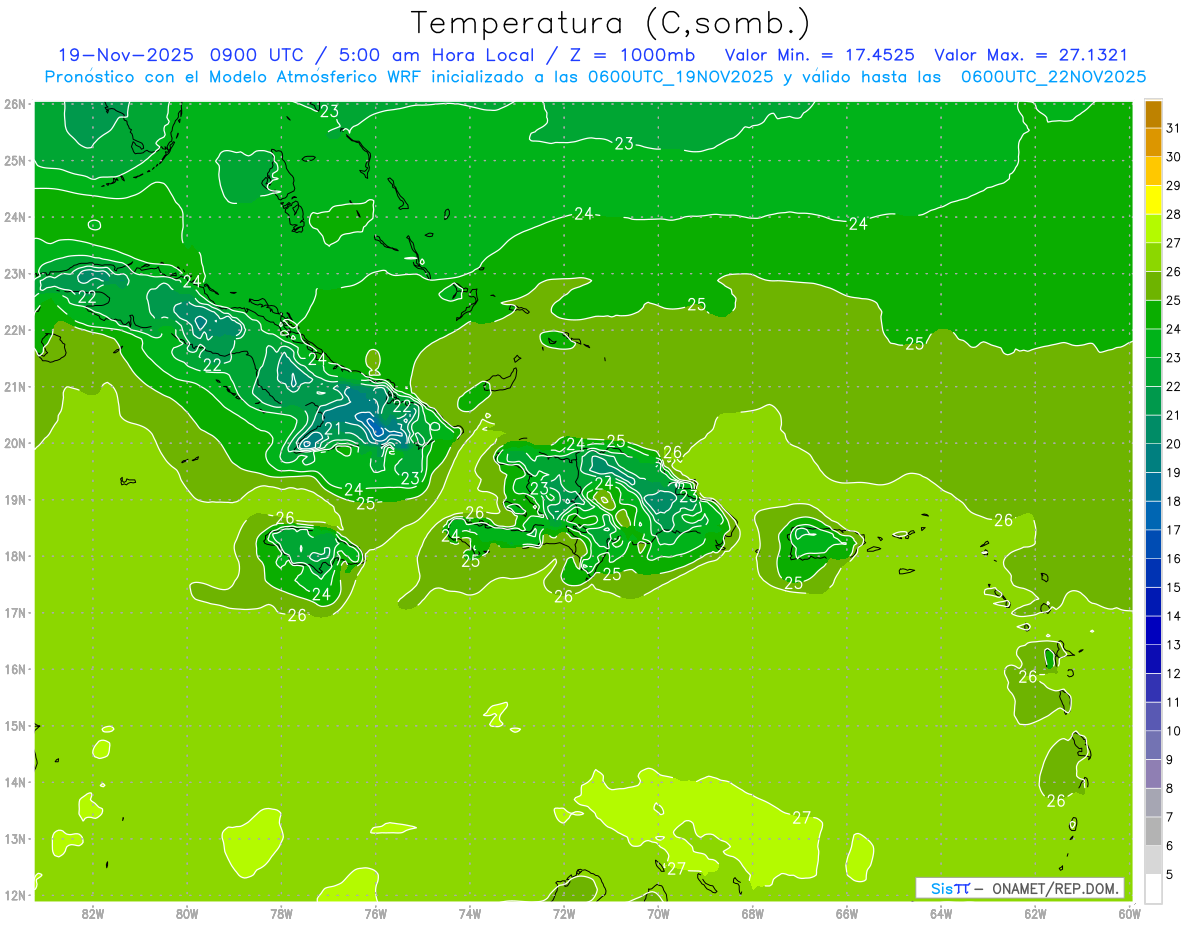Viewport: 1200px width, 927px height.
Task: Click the '66W' longitude axis label
Action: click(847, 913)
